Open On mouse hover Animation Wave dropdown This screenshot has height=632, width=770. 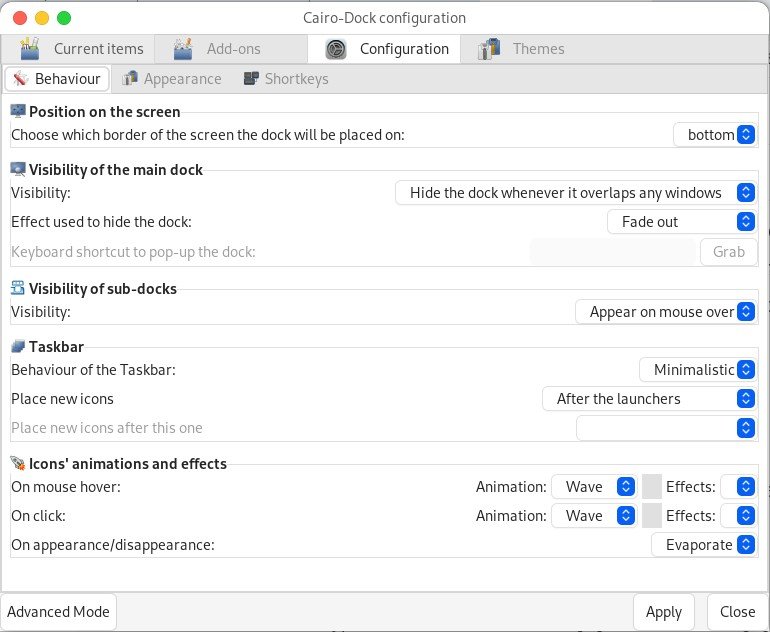[594, 486]
